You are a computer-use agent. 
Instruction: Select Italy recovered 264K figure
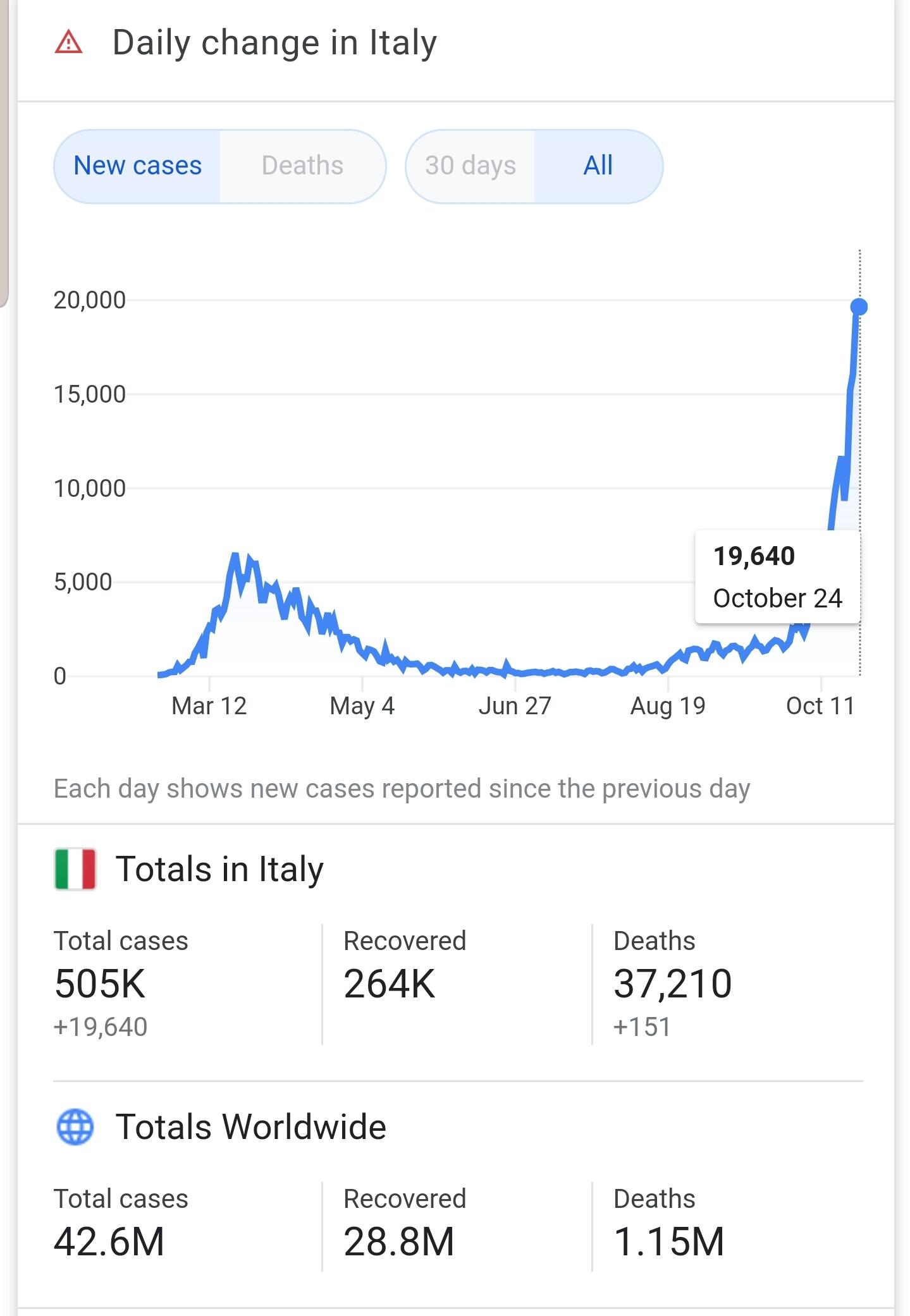click(x=390, y=984)
